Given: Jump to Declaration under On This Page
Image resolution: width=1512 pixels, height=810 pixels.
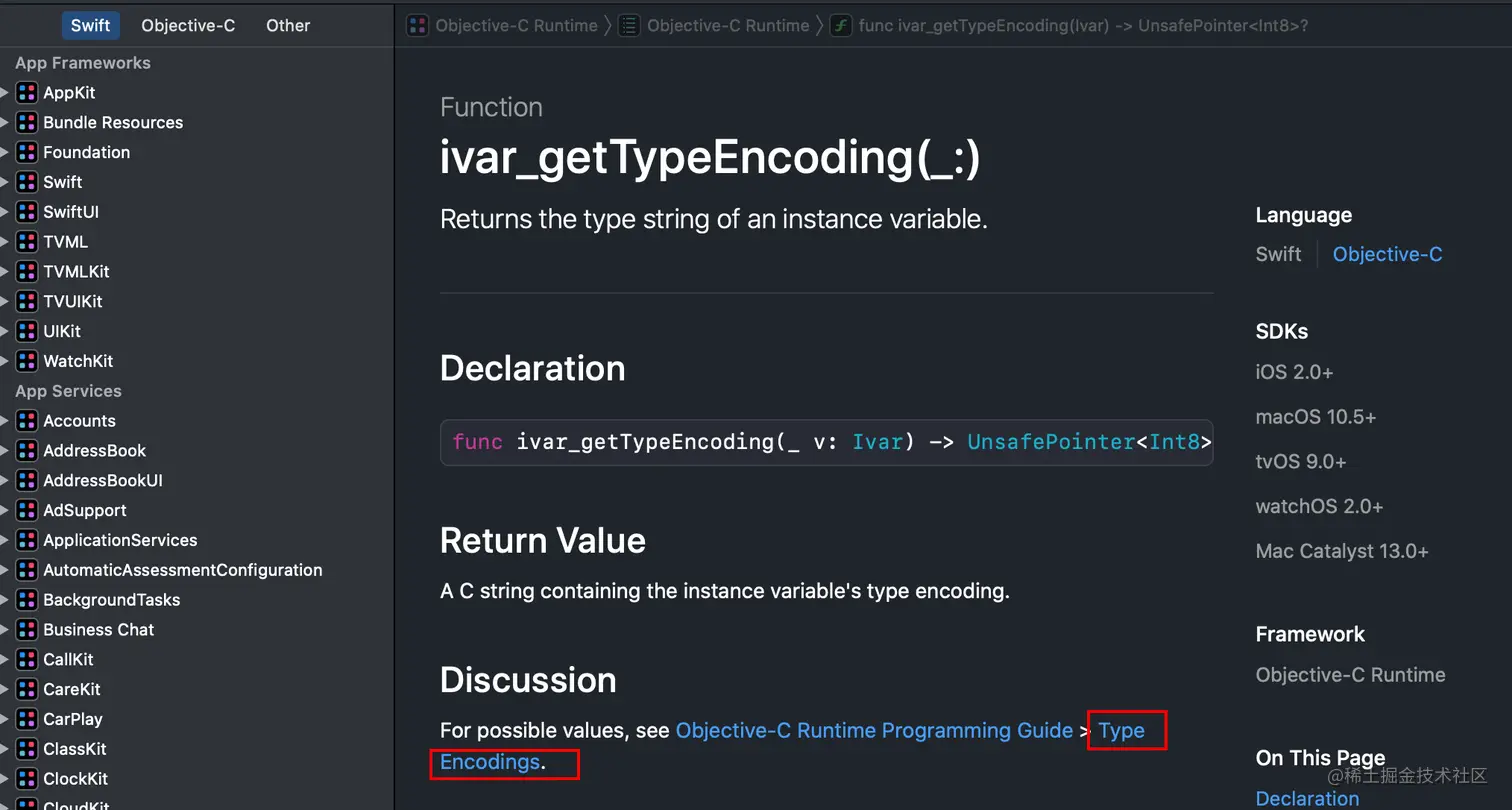Looking at the screenshot, I should [x=1307, y=798].
